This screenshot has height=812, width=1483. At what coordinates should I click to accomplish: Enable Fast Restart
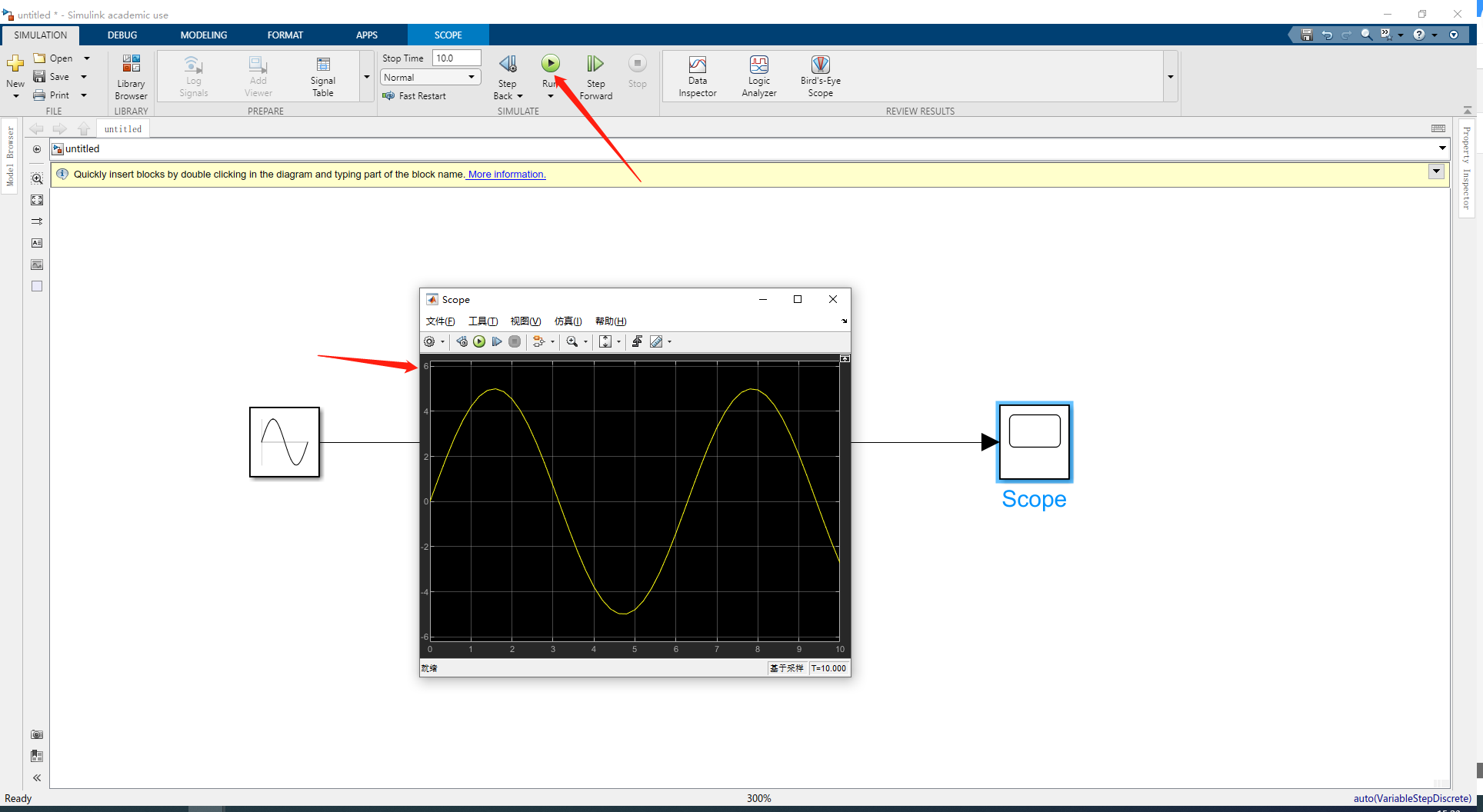(x=415, y=95)
